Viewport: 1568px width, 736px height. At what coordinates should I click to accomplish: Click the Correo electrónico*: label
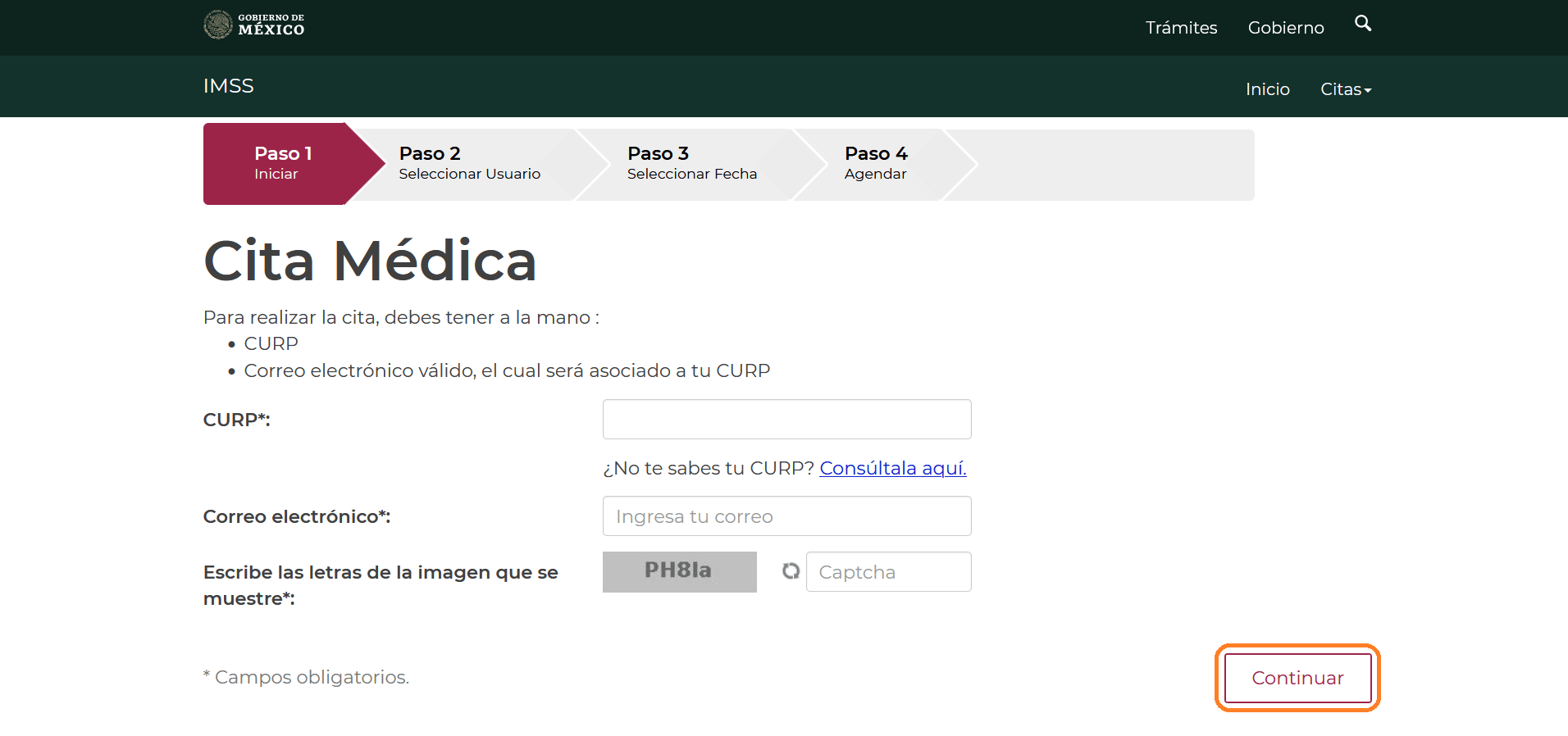297,516
